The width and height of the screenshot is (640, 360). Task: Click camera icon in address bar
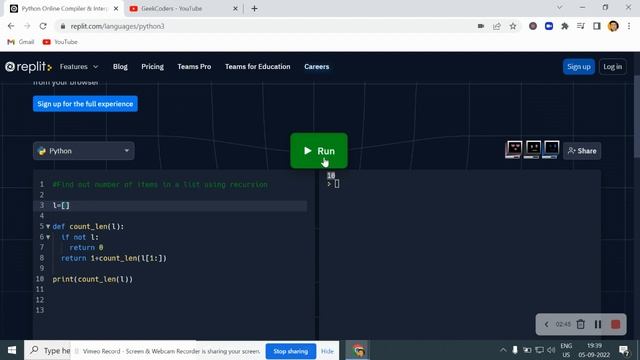tap(481, 26)
